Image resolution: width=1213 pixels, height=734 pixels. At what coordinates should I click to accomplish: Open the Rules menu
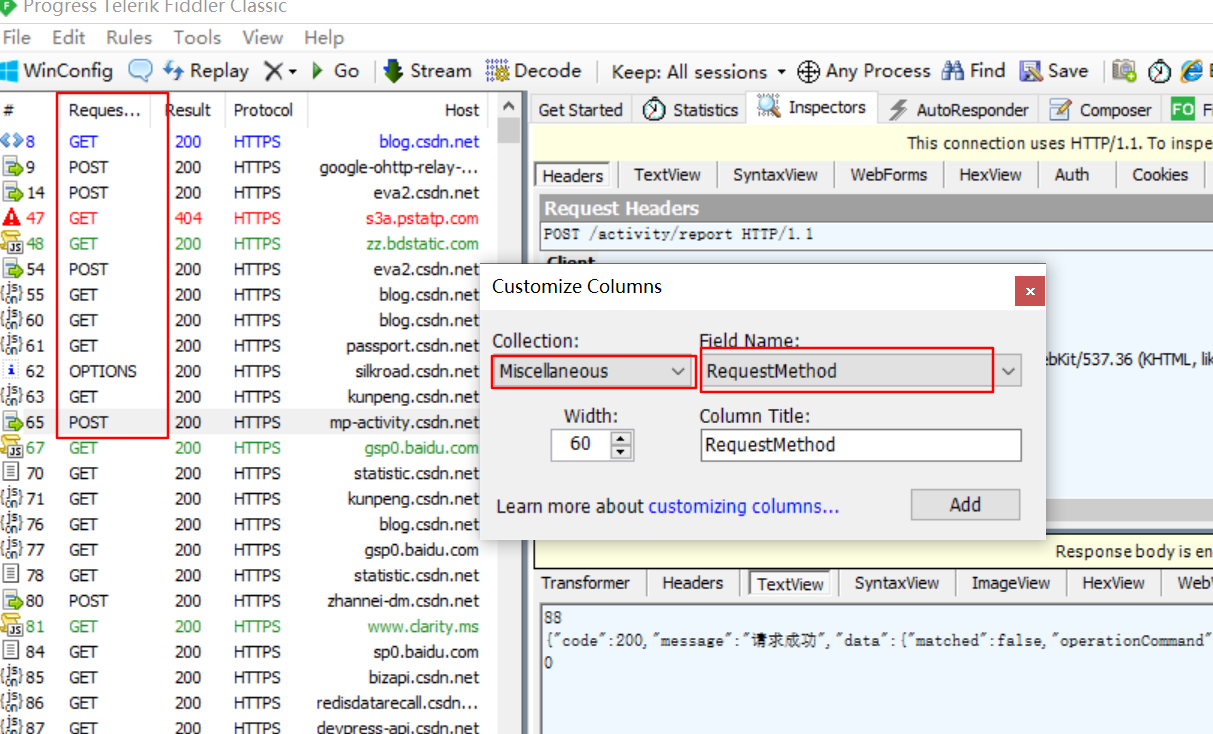tap(129, 37)
